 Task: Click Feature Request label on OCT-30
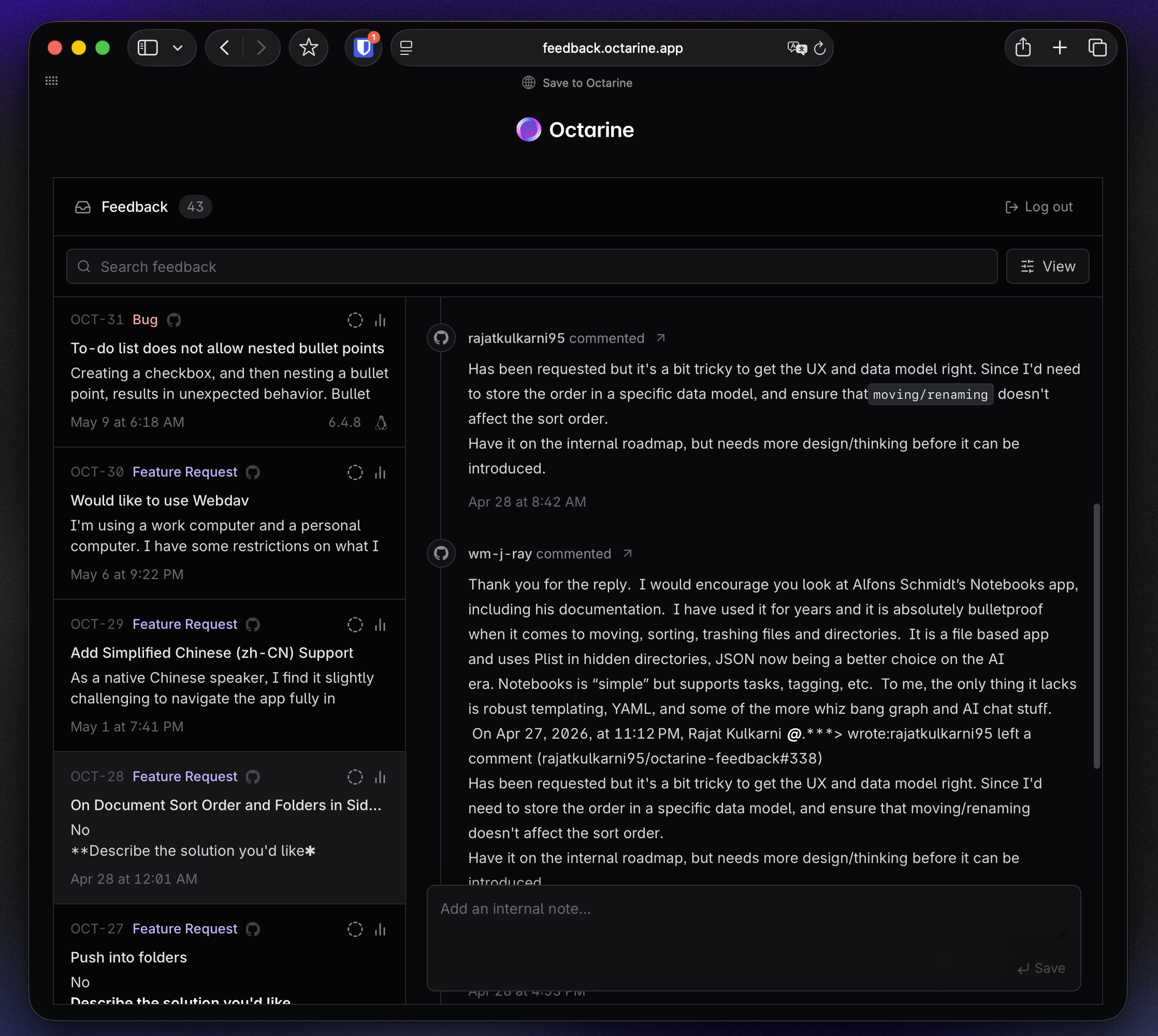coord(185,472)
